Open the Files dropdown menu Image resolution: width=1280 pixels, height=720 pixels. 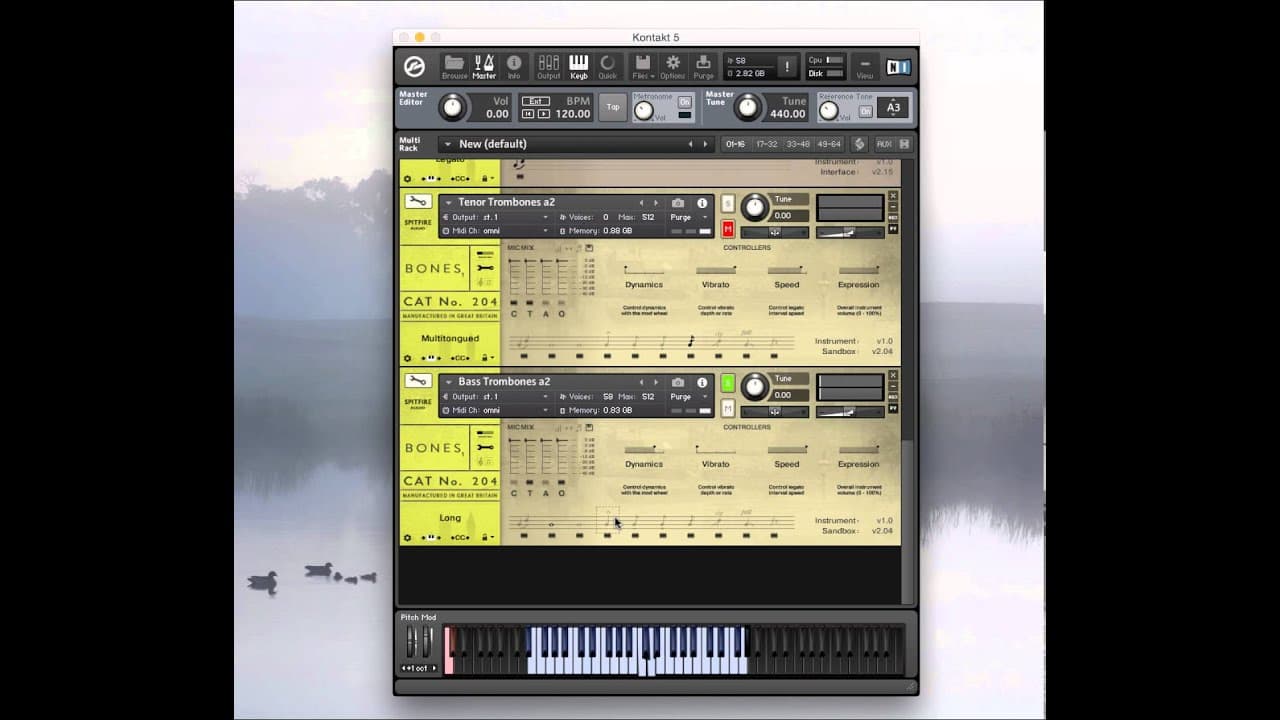[643, 67]
